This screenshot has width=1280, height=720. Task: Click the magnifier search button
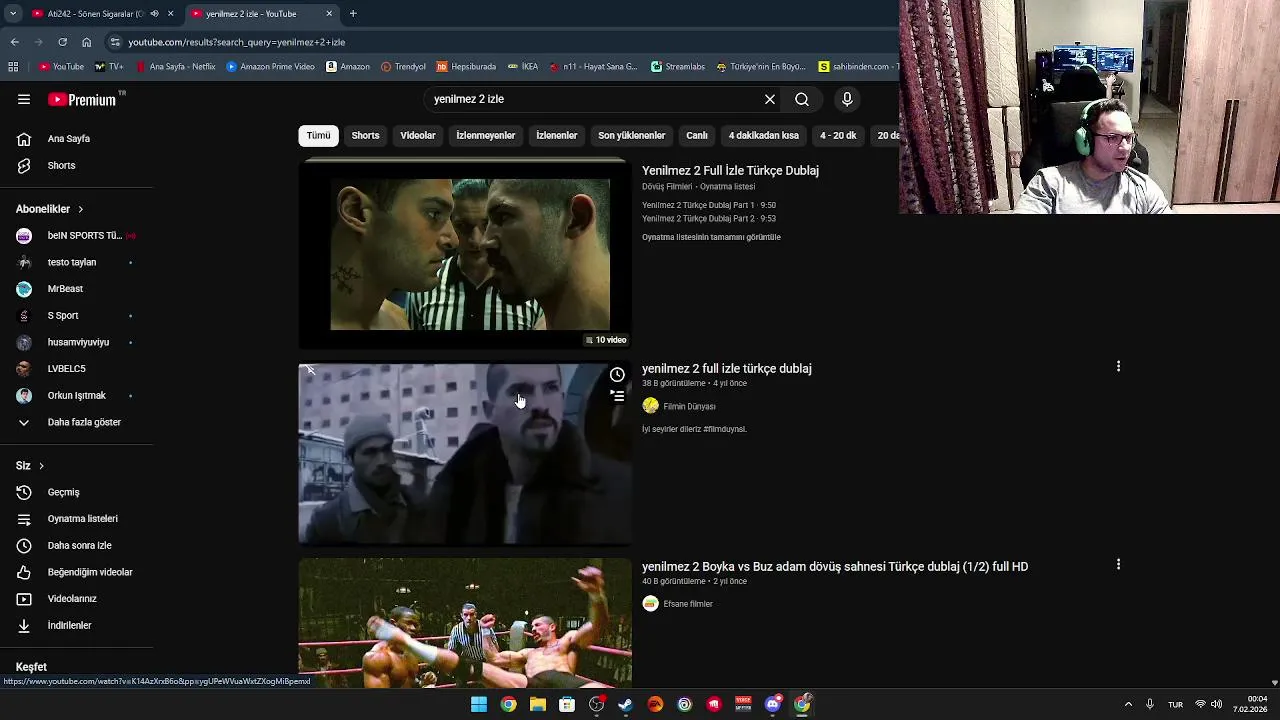(x=802, y=99)
